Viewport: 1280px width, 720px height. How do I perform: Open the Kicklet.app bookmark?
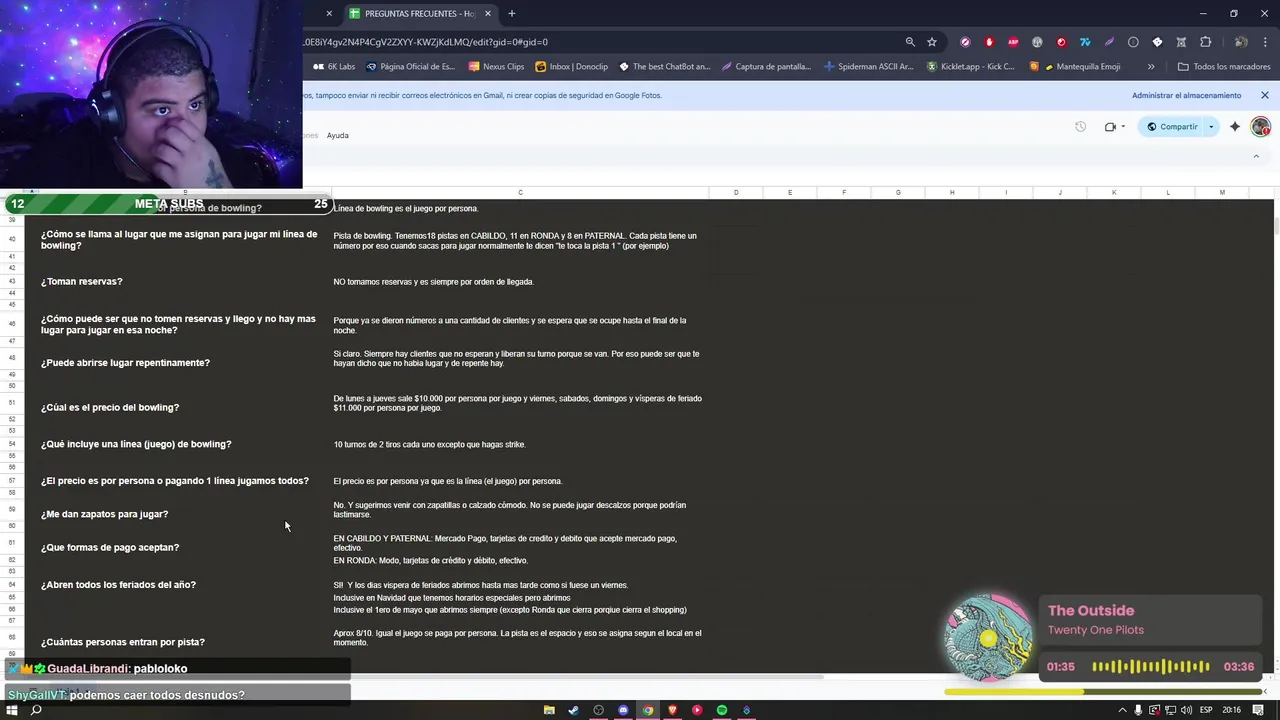coord(970,67)
